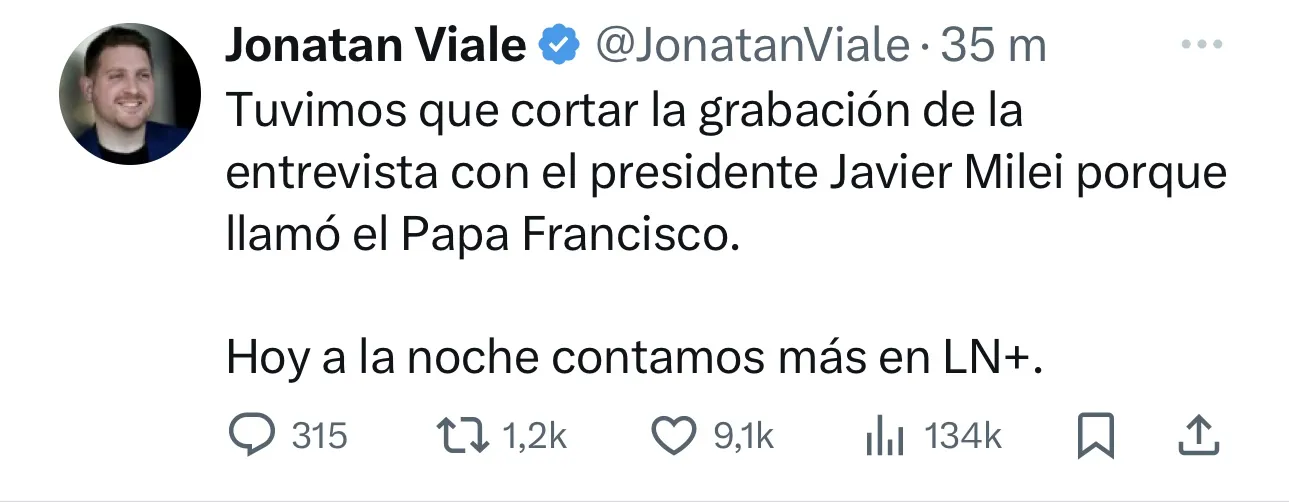This screenshot has width=1289, height=502.
Task: Click the 315 replies count
Action: click(x=320, y=436)
